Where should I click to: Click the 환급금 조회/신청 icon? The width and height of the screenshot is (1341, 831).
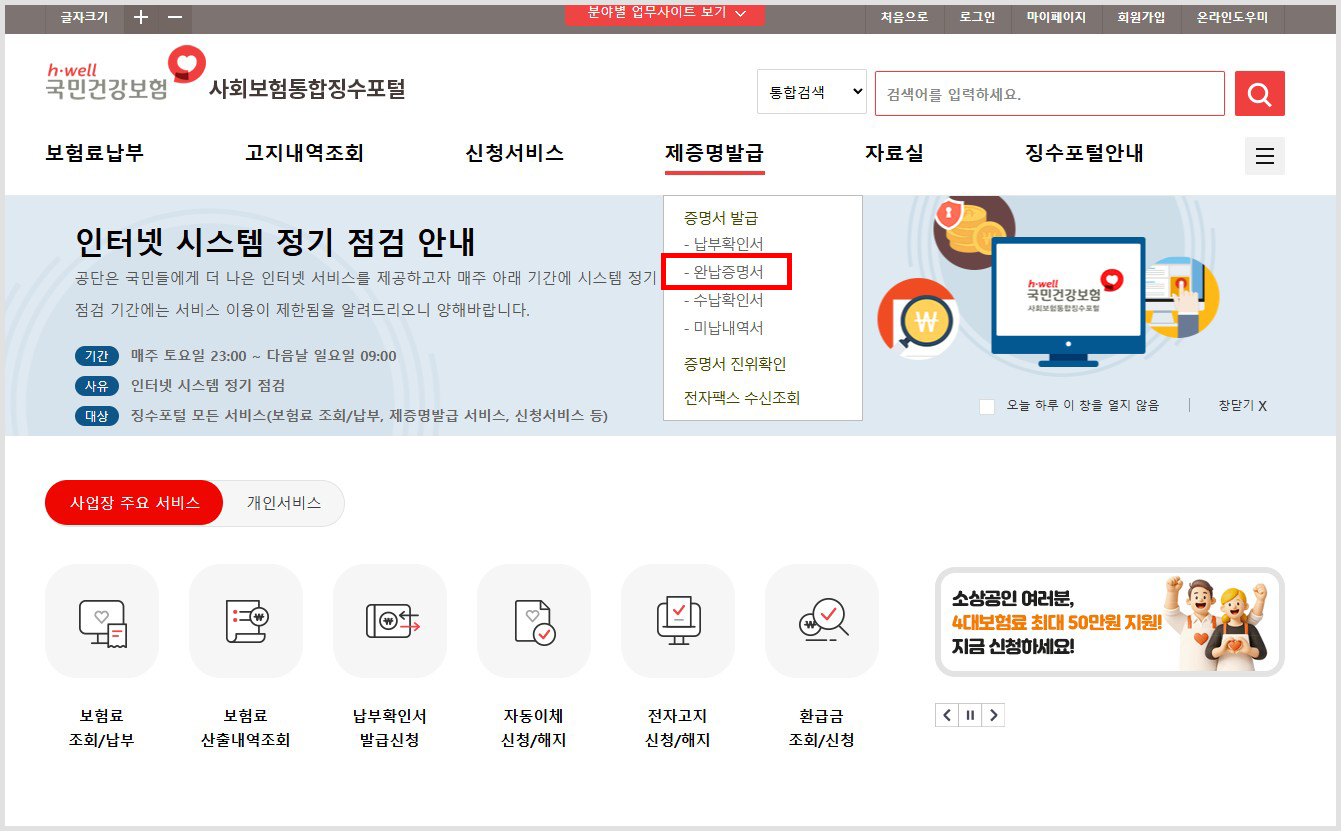(821, 620)
